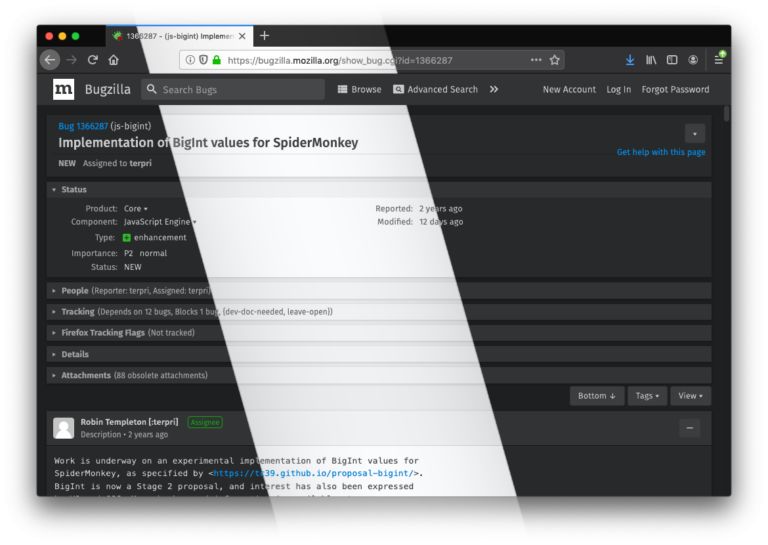Screen dimensions: 768x545
Task: Click the green enhancement type icon
Action: tap(126, 237)
